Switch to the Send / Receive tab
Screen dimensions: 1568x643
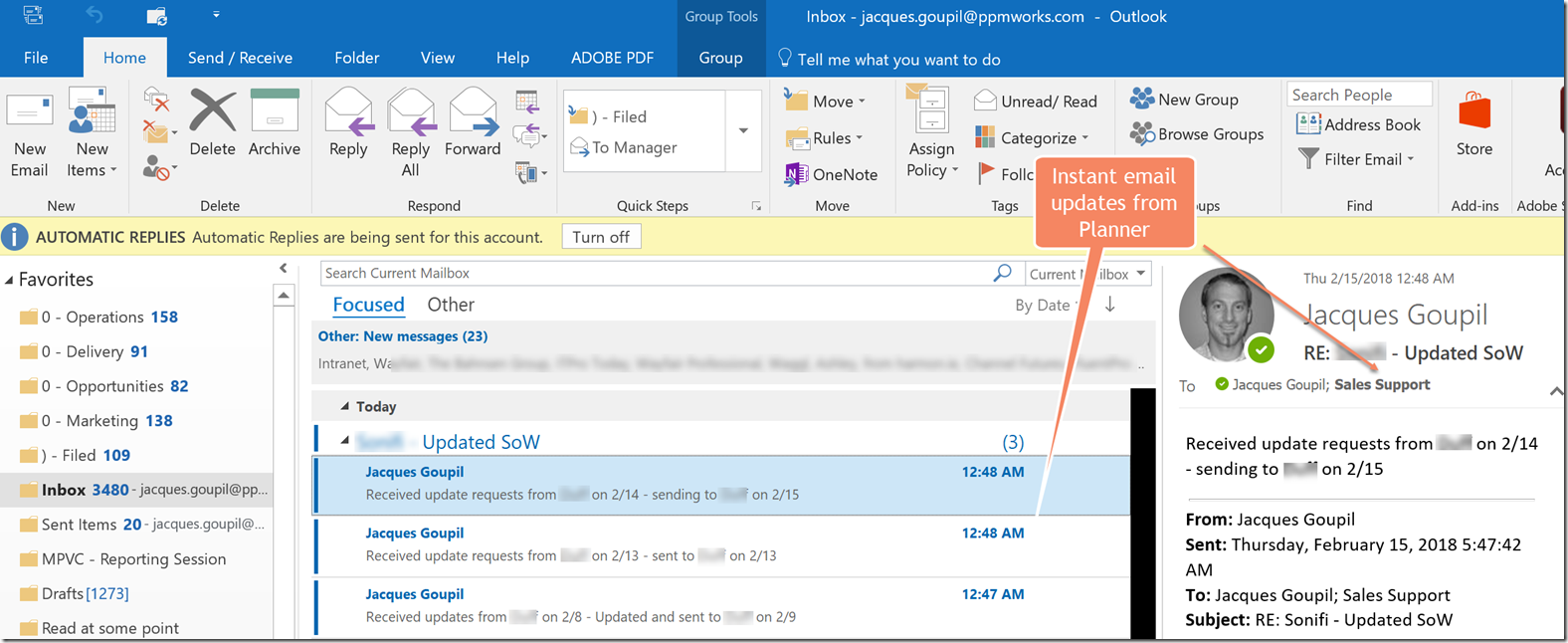point(240,58)
